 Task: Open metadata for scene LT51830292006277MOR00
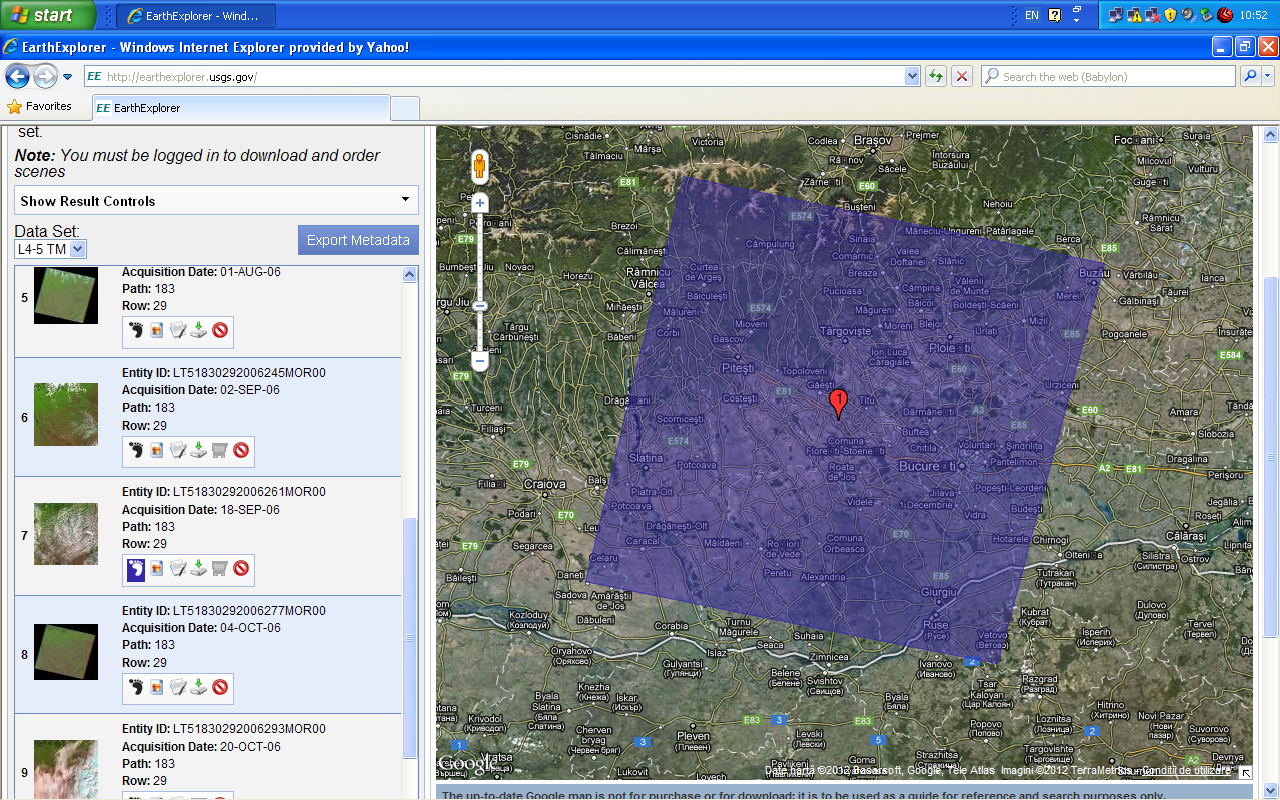(x=178, y=687)
